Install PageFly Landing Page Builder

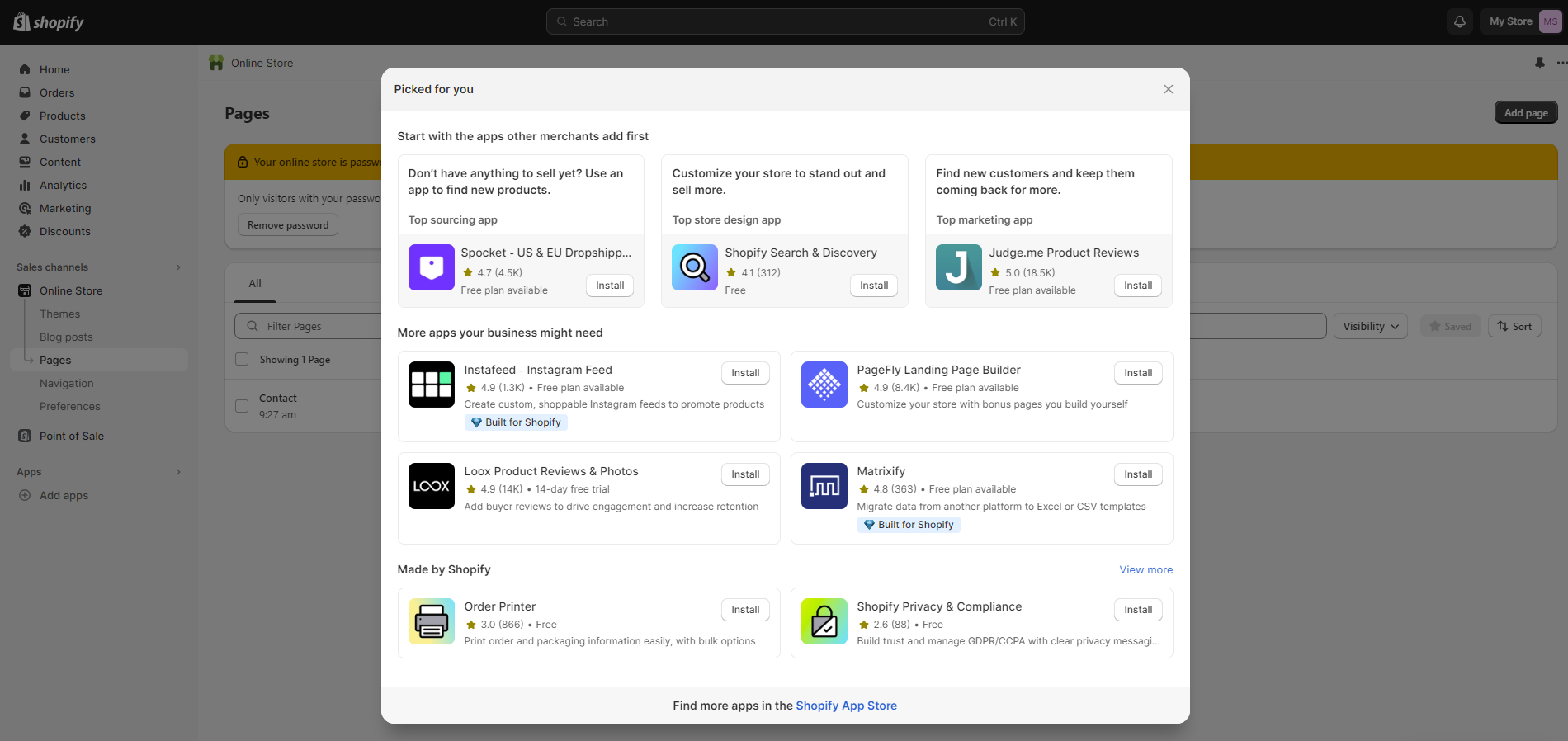pos(1138,373)
